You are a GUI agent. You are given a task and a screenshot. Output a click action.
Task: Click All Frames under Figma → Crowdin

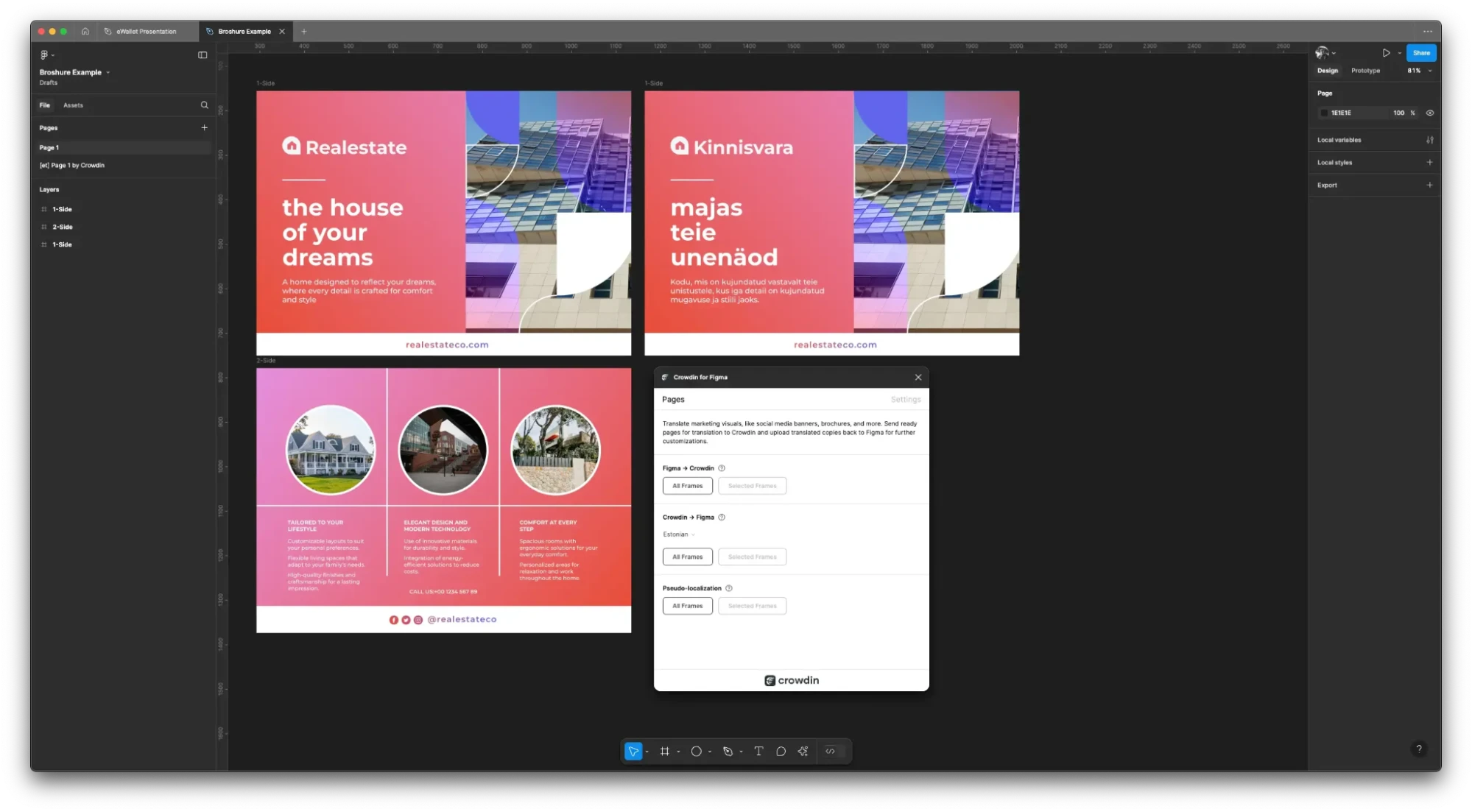point(687,486)
